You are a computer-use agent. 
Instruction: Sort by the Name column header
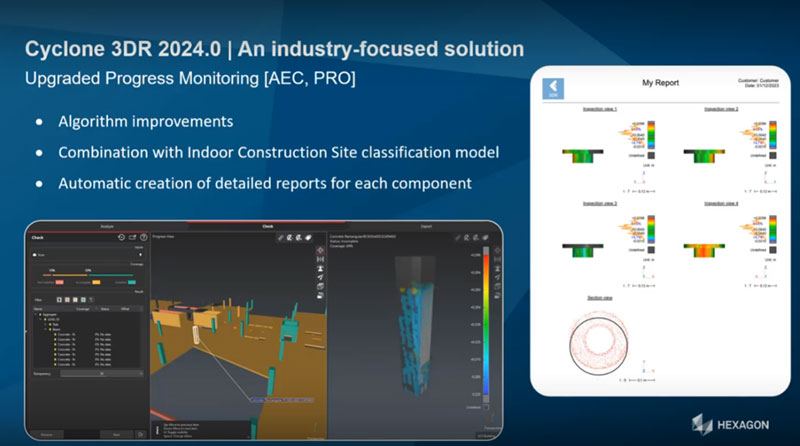click(x=38, y=309)
